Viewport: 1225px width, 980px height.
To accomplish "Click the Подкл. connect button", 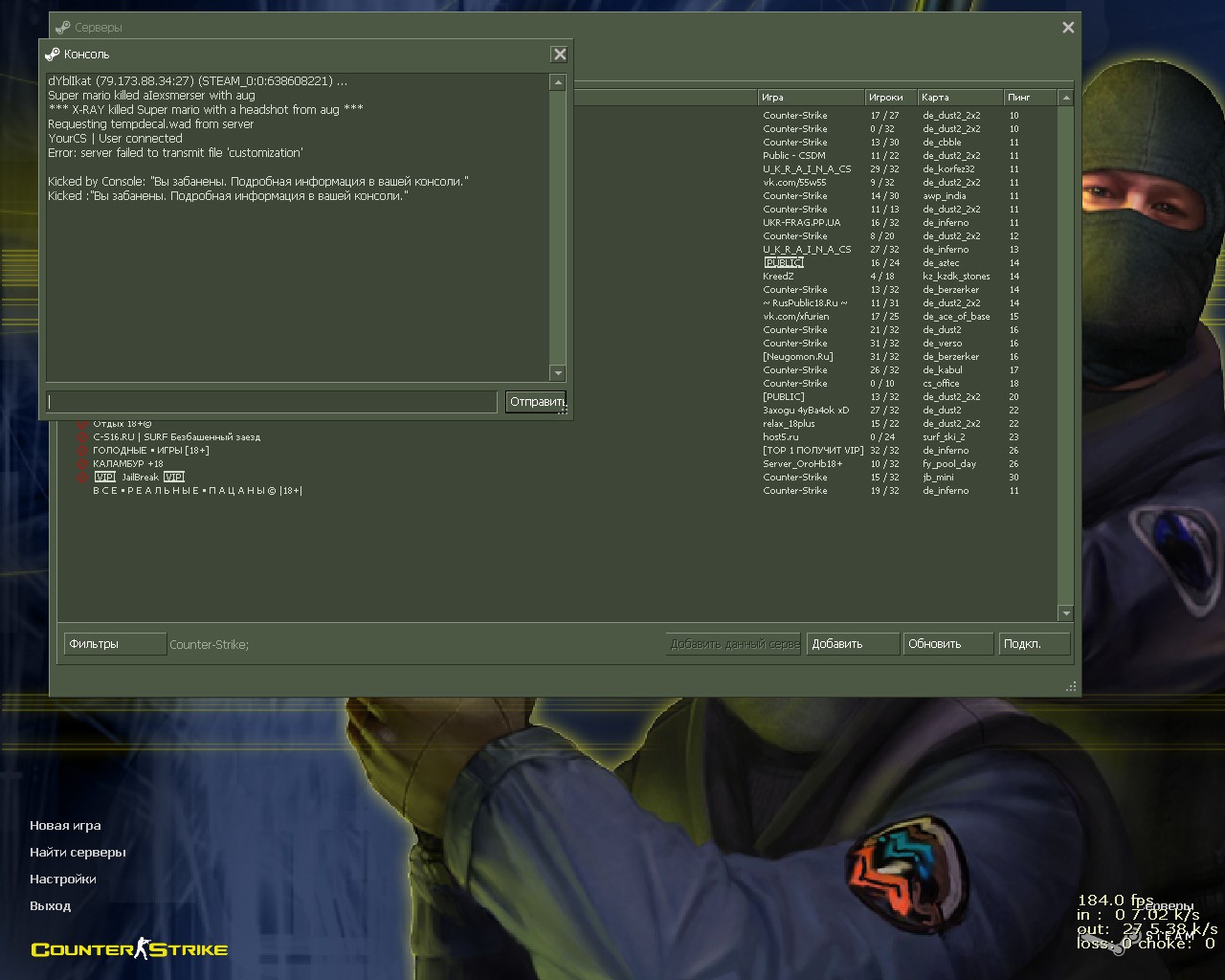I will point(1034,644).
